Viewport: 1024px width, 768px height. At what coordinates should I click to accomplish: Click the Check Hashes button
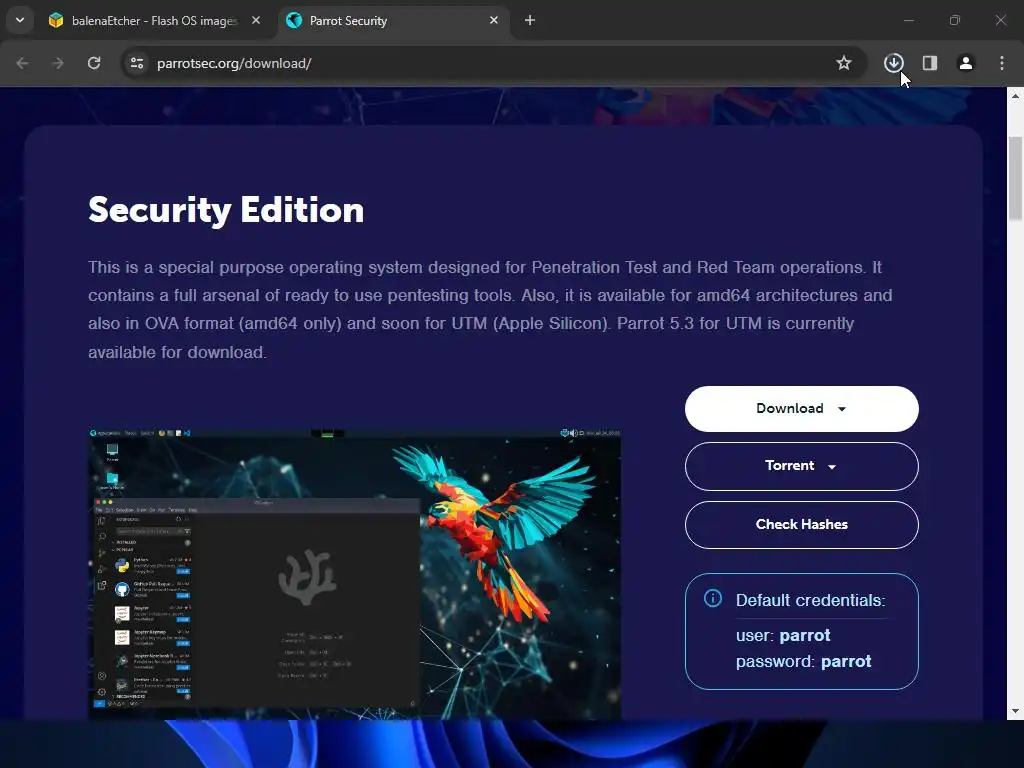801,524
